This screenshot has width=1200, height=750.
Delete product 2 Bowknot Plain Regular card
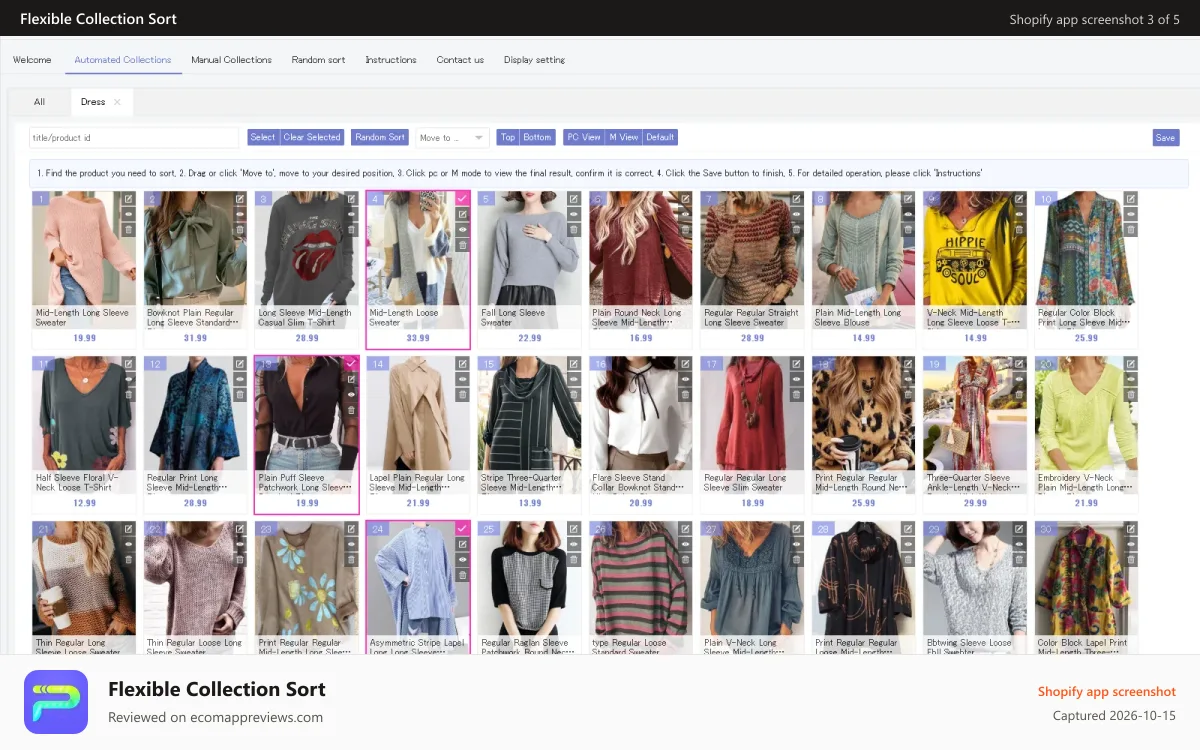240,229
